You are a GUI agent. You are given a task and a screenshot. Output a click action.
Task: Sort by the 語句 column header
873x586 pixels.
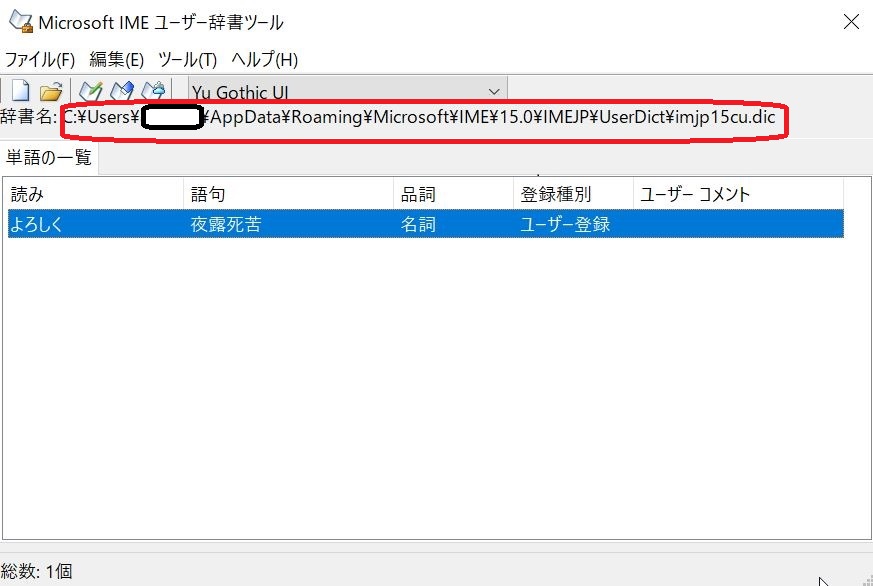click(x=288, y=194)
